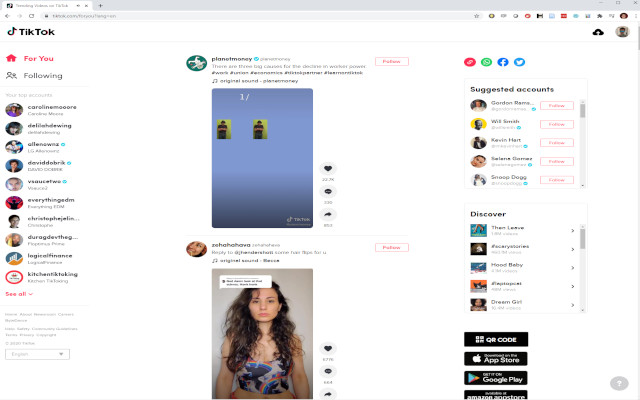Open comments on the planetmoney video
640x400 pixels.
pyautogui.click(x=328, y=191)
